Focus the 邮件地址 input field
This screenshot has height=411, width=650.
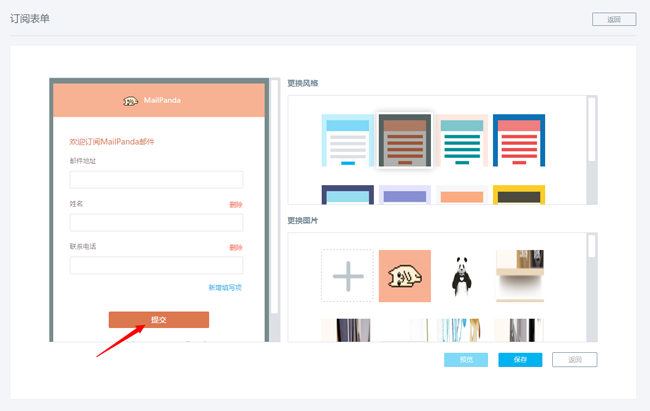coord(156,180)
